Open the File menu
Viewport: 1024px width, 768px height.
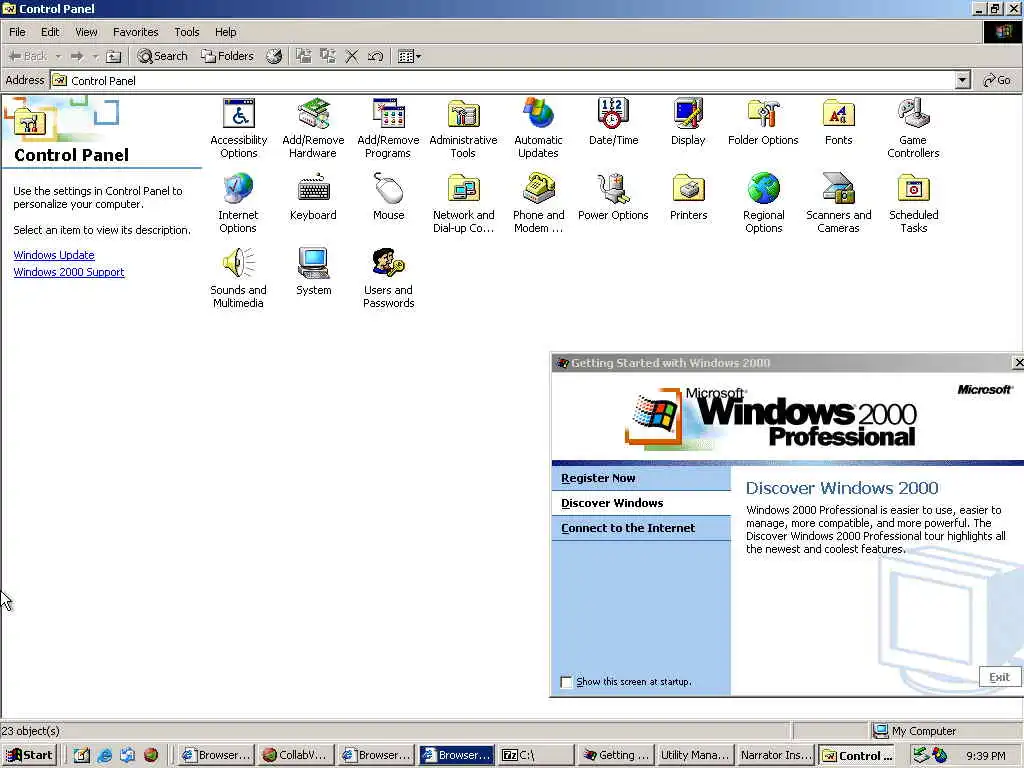click(18, 32)
